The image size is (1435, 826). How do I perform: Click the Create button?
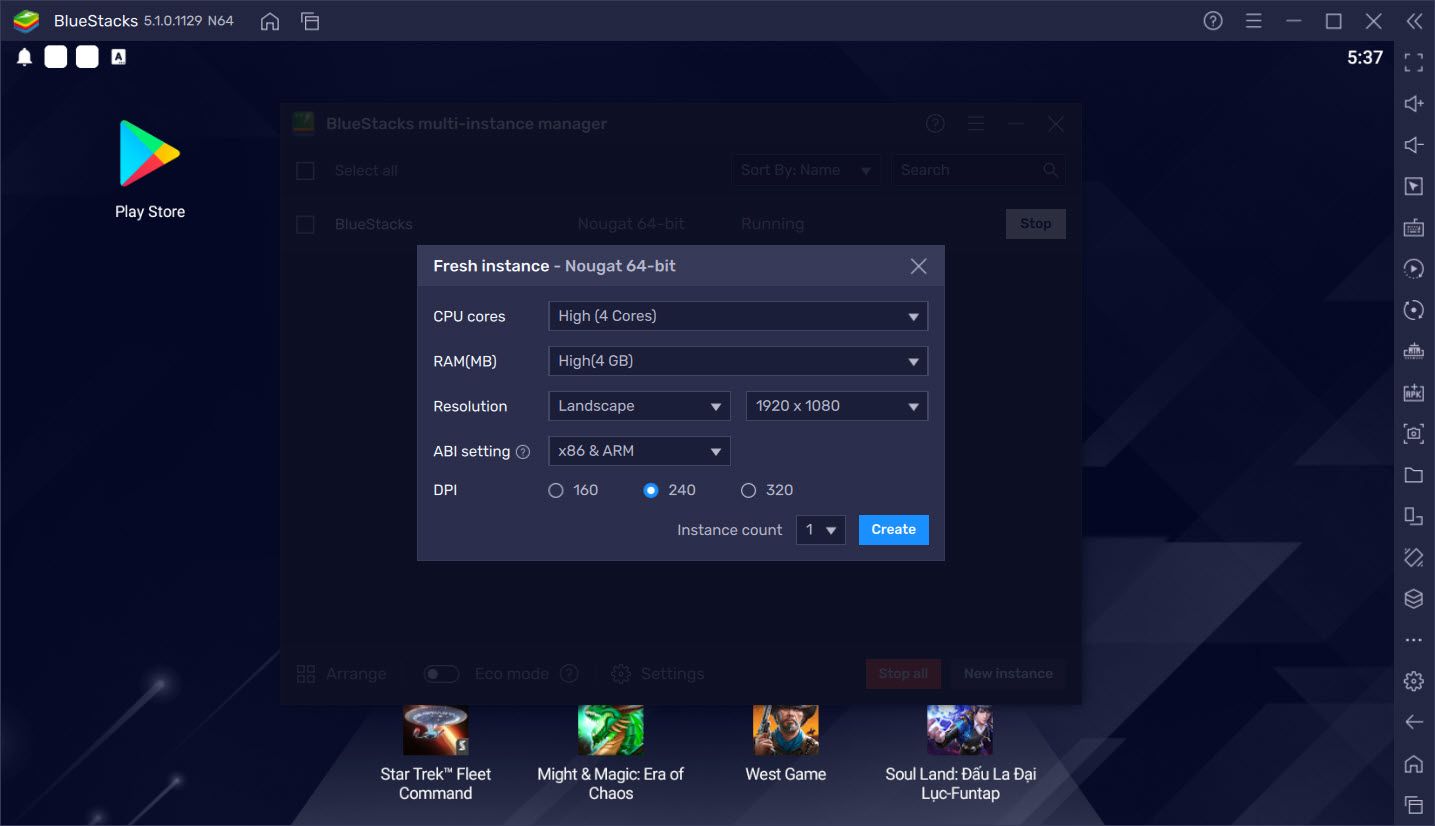(x=894, y=530)
